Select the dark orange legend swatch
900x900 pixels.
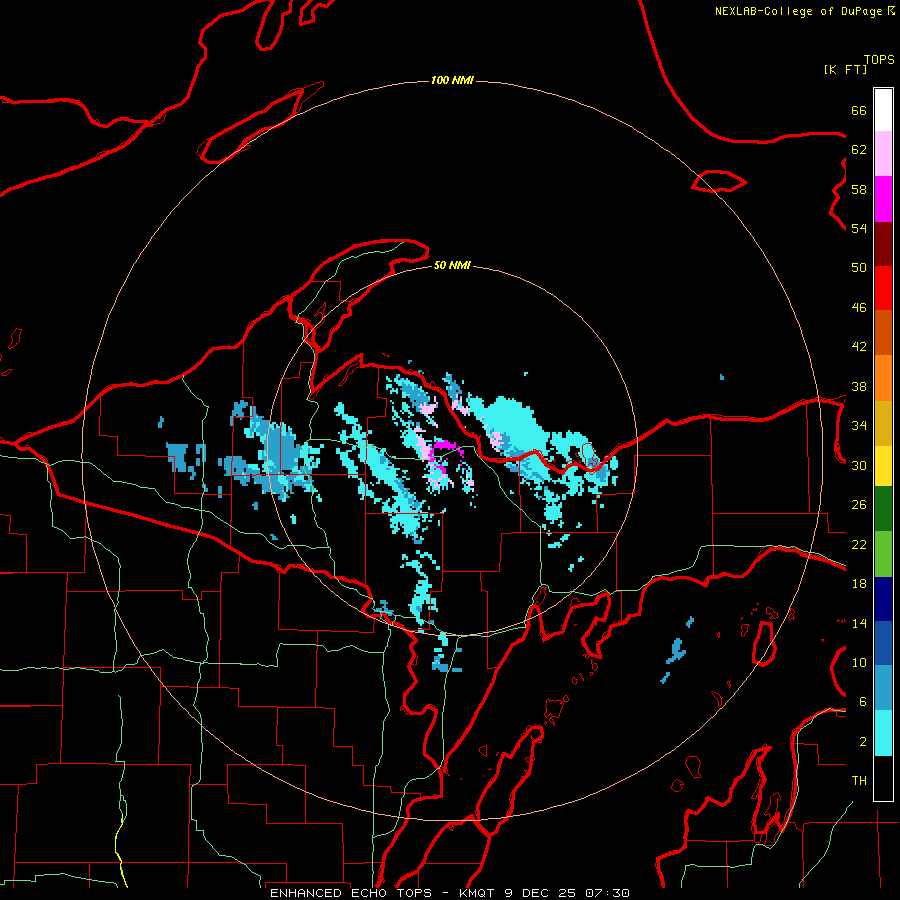883,332
